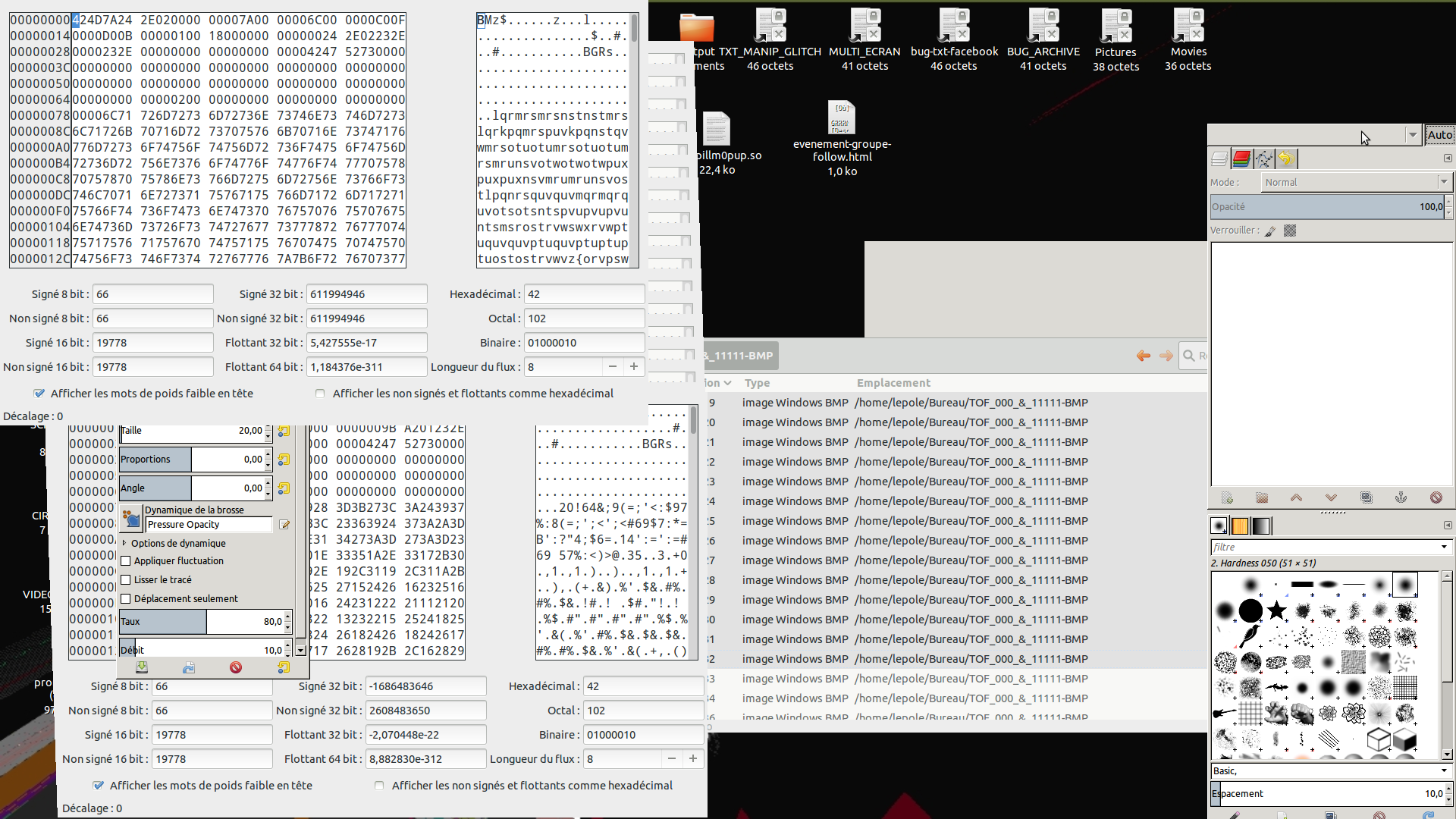Screen dimensions: 1456x819
Task: Open the brush dynamics selector icon
Action: [131, 519]
